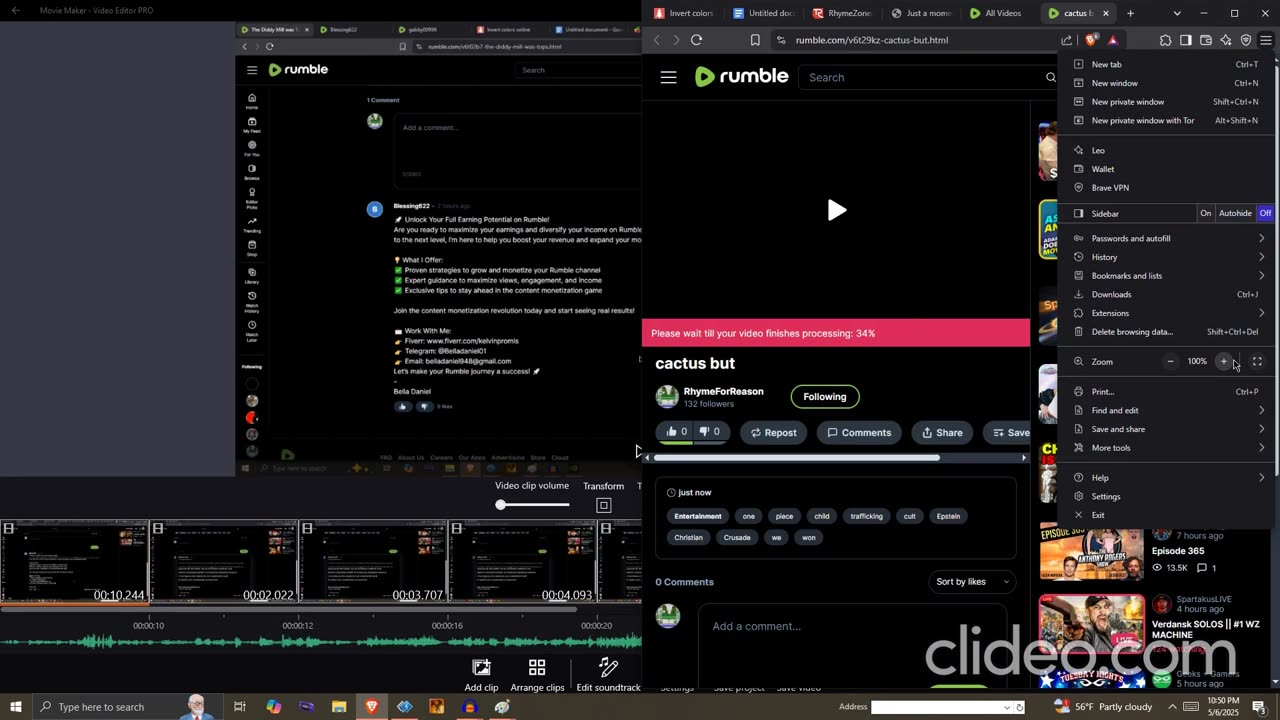The width and height of the screenshot is (1280, 720).
Task: Expand the More tools submenu
Action: (1166, 448)
